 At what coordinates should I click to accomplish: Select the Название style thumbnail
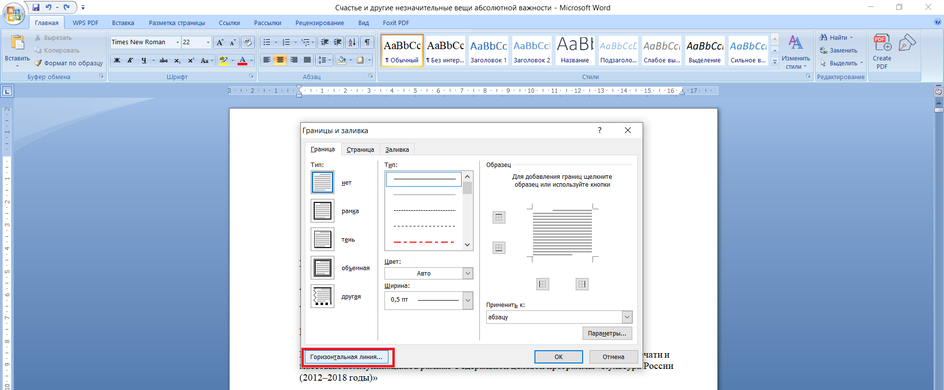coord(574,51)
